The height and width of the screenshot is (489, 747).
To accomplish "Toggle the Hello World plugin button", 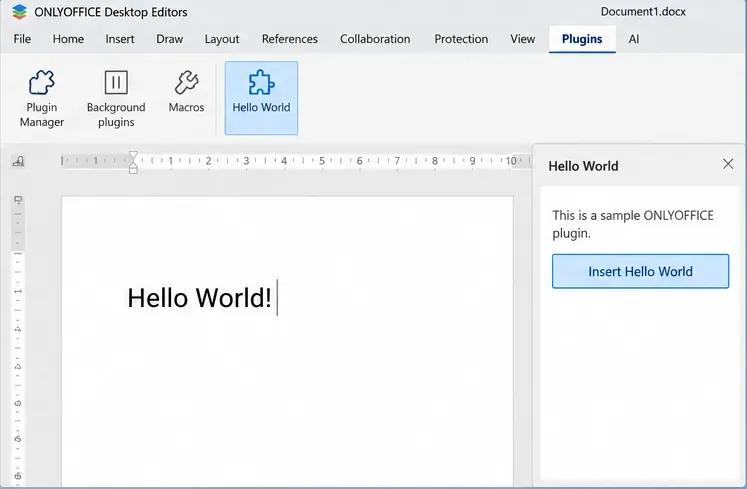I will (x=261, y=98).
